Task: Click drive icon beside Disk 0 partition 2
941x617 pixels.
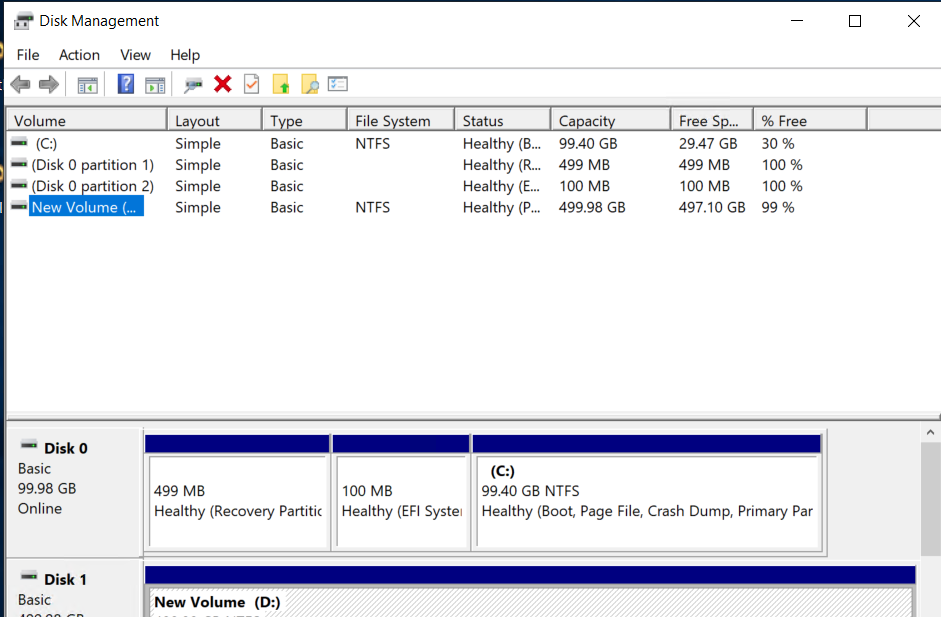Action: pyautogui.click(x=19, y=185)
